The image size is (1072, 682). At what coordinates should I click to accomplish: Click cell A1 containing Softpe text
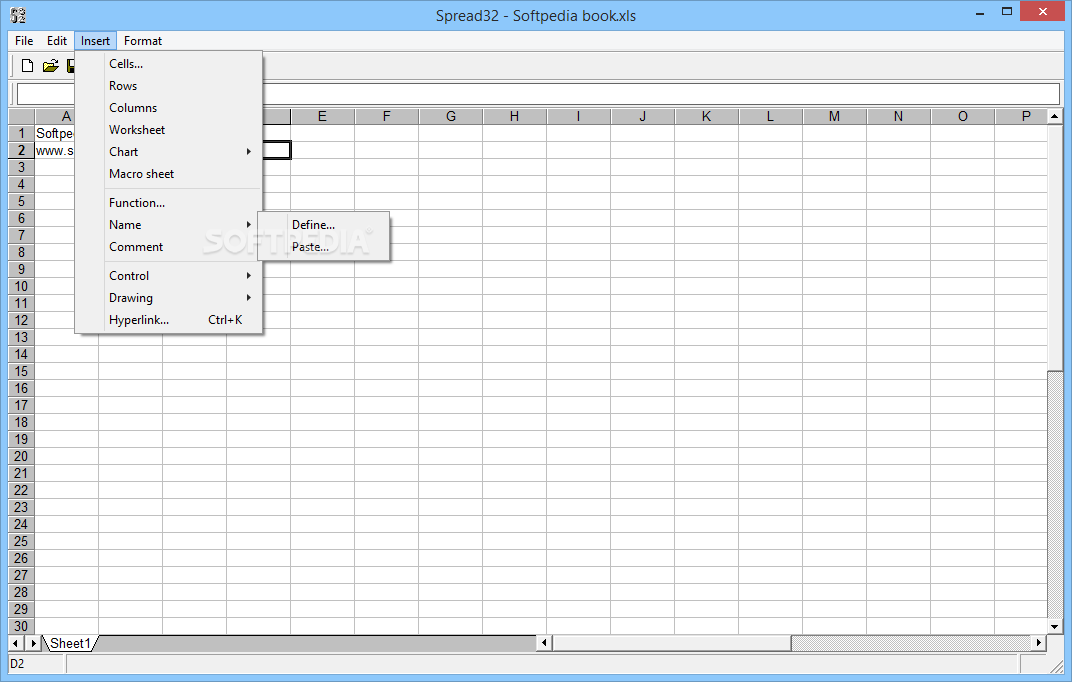(55, 133)
